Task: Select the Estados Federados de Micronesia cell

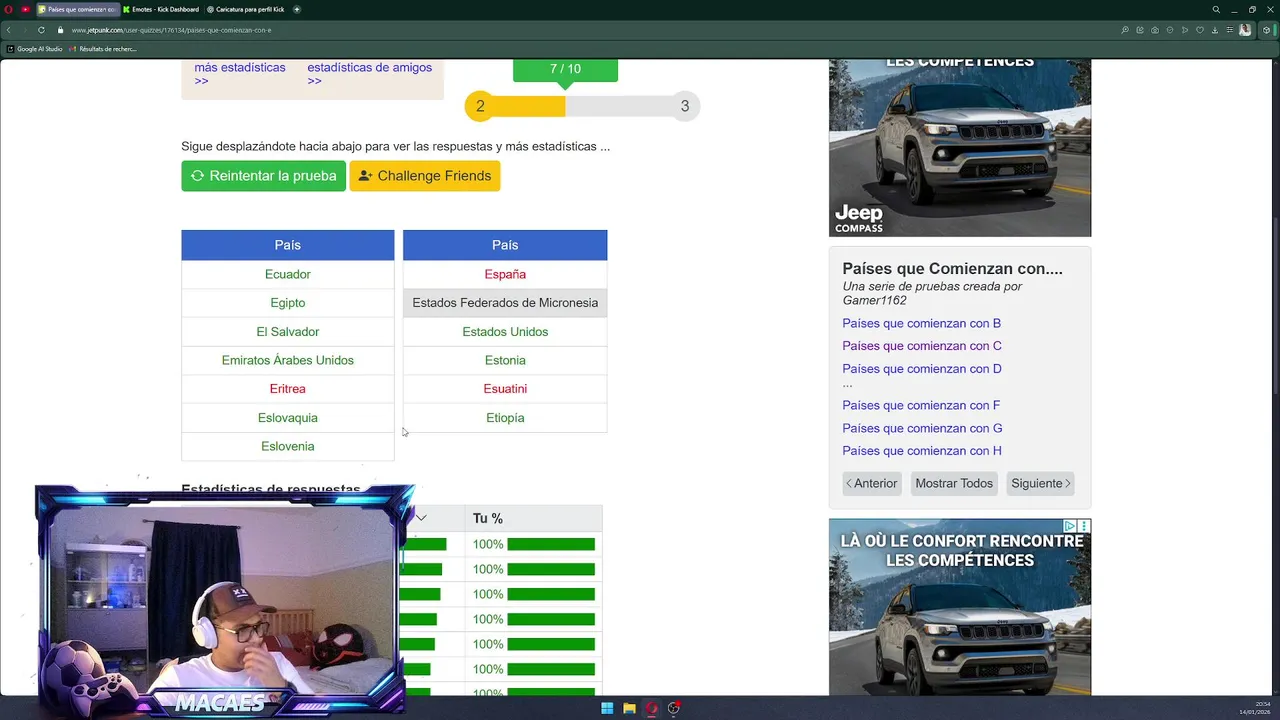Action: coord(505,303)
